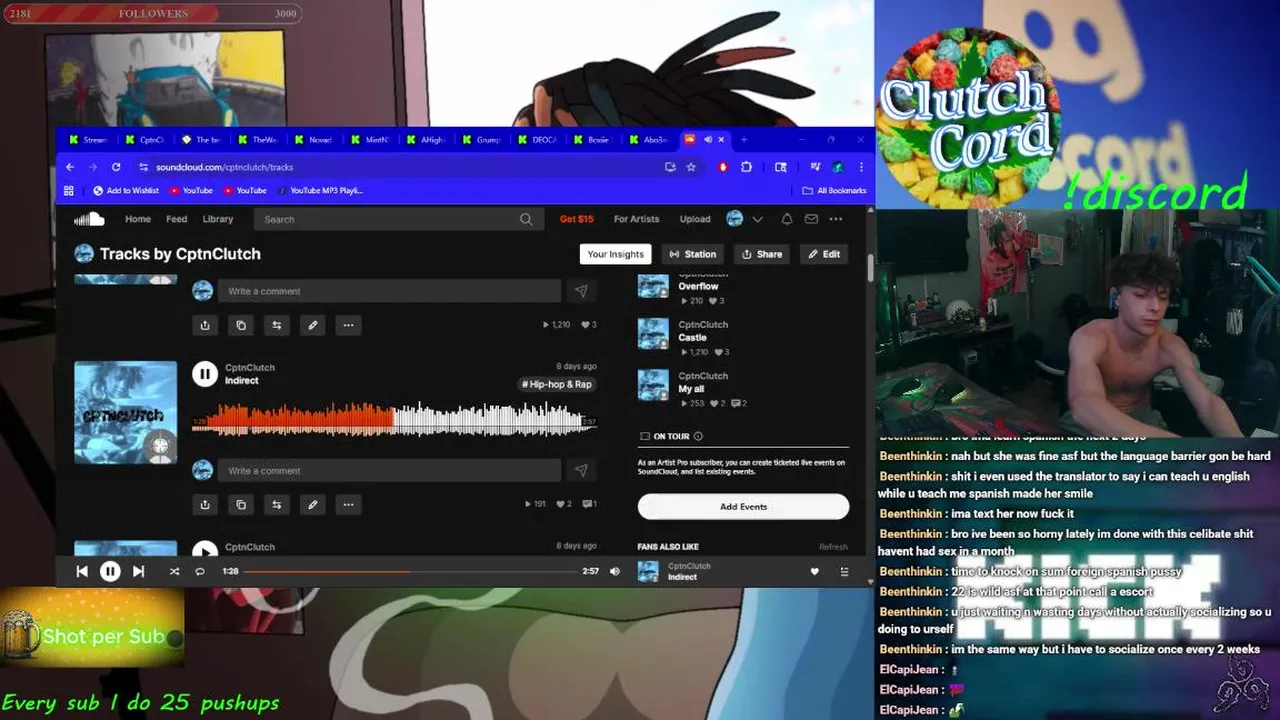This screenshot has width=1280, height=720.
Task: Open the next-up queue list
Action: (x=844, y=571)
